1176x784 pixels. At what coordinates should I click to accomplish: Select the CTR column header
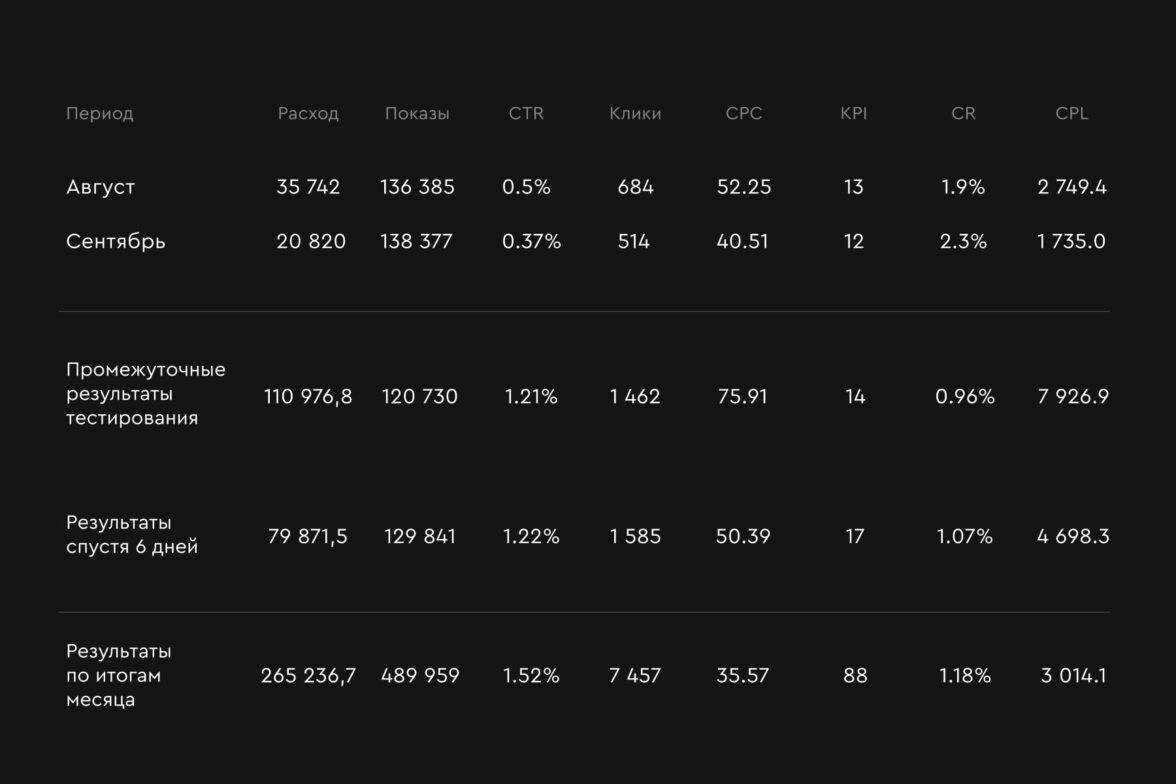526,114
